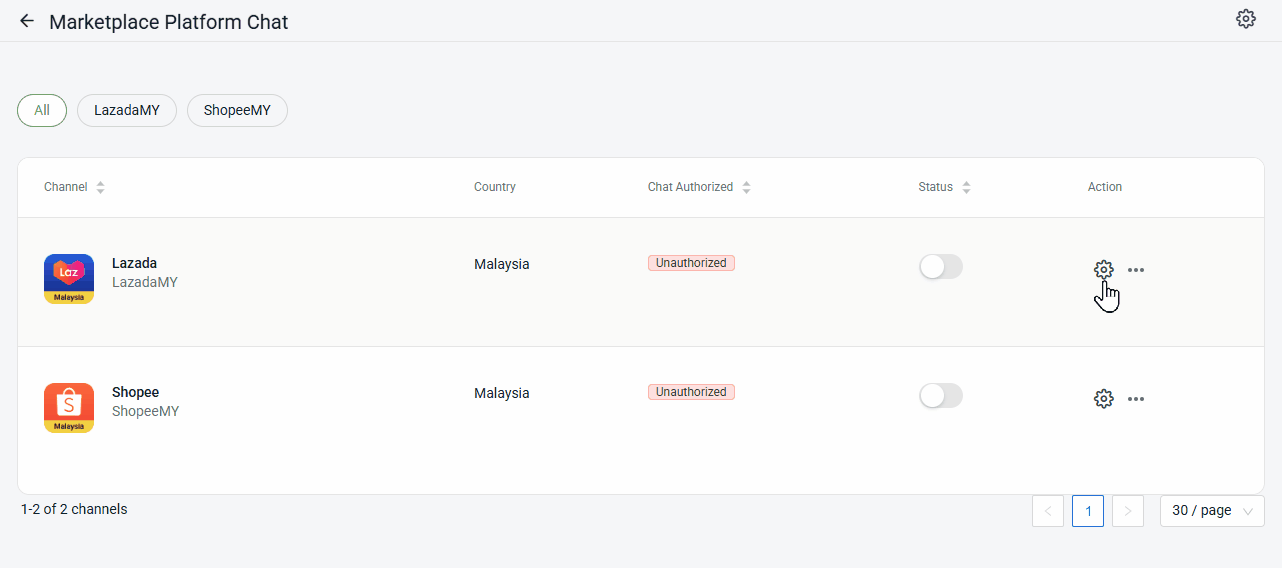Sort the table by Status column
This screenshot has width=1282, height=568.
[x=966, y=187]
